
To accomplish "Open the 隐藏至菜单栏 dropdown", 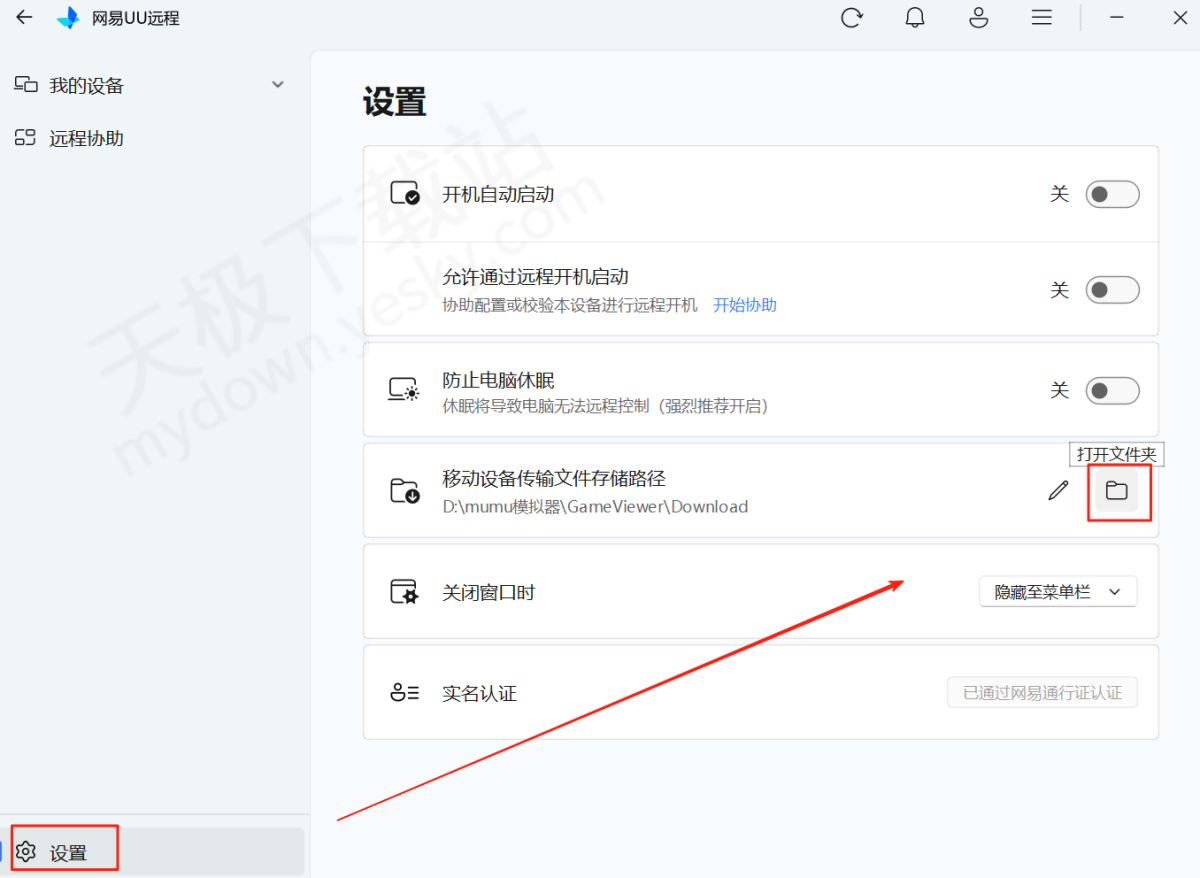I will click(1057, 592).
